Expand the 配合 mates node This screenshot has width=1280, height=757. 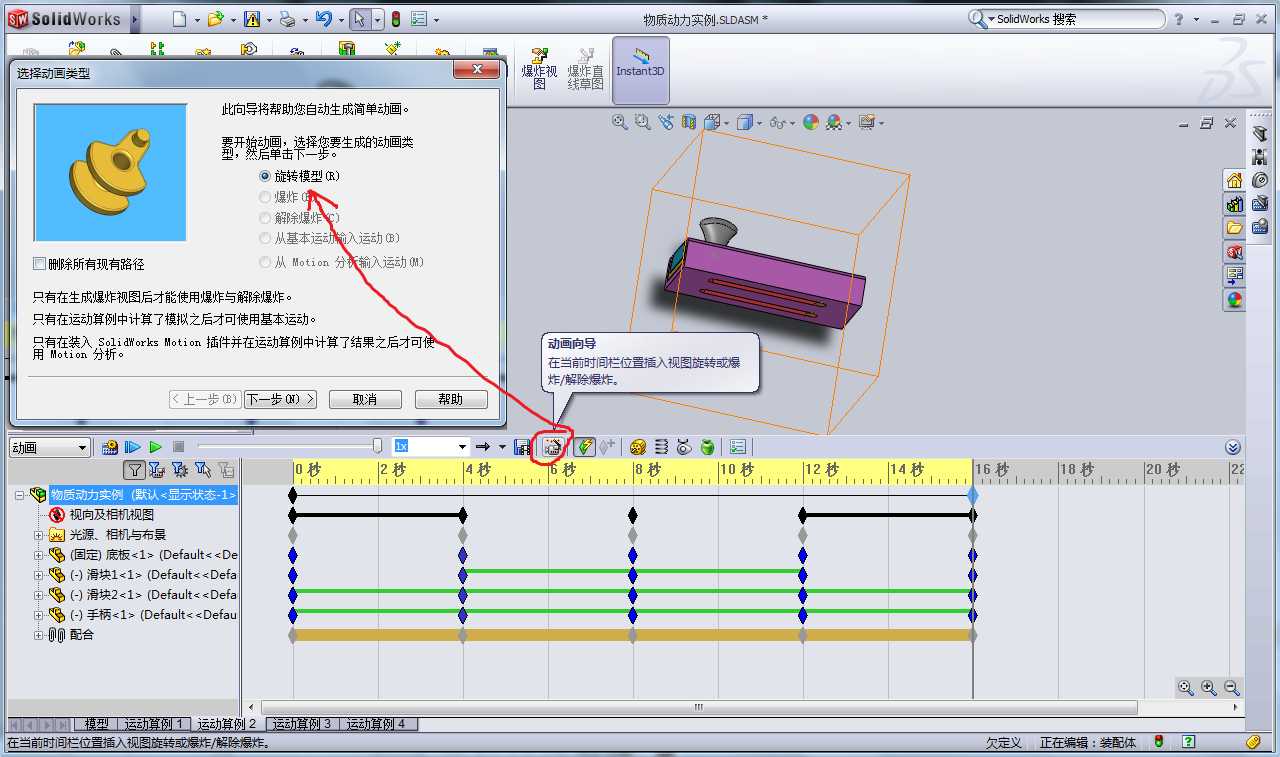(x=40, y=635)
